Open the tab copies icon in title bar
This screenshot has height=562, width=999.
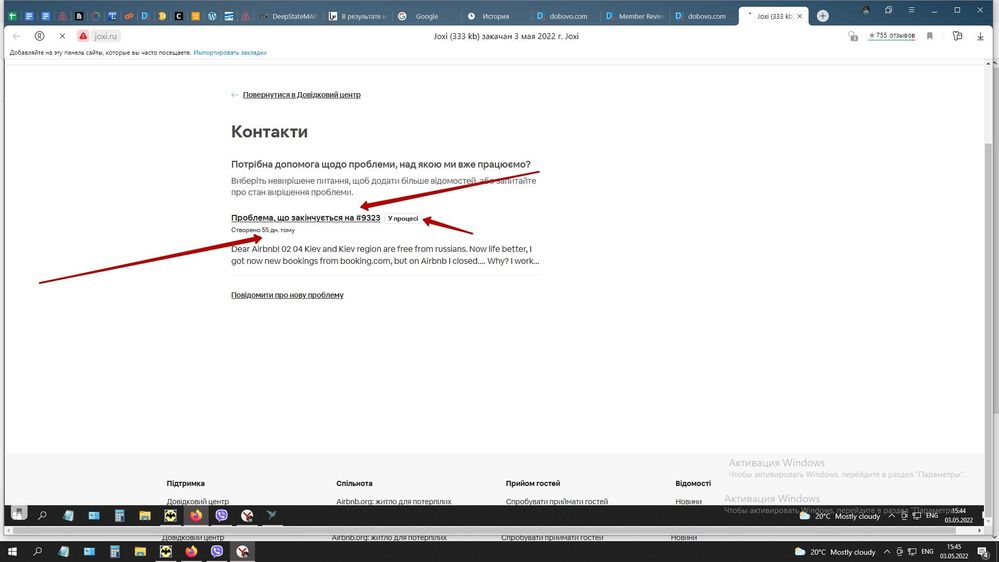pyautogui.click(x=887, y=10)
